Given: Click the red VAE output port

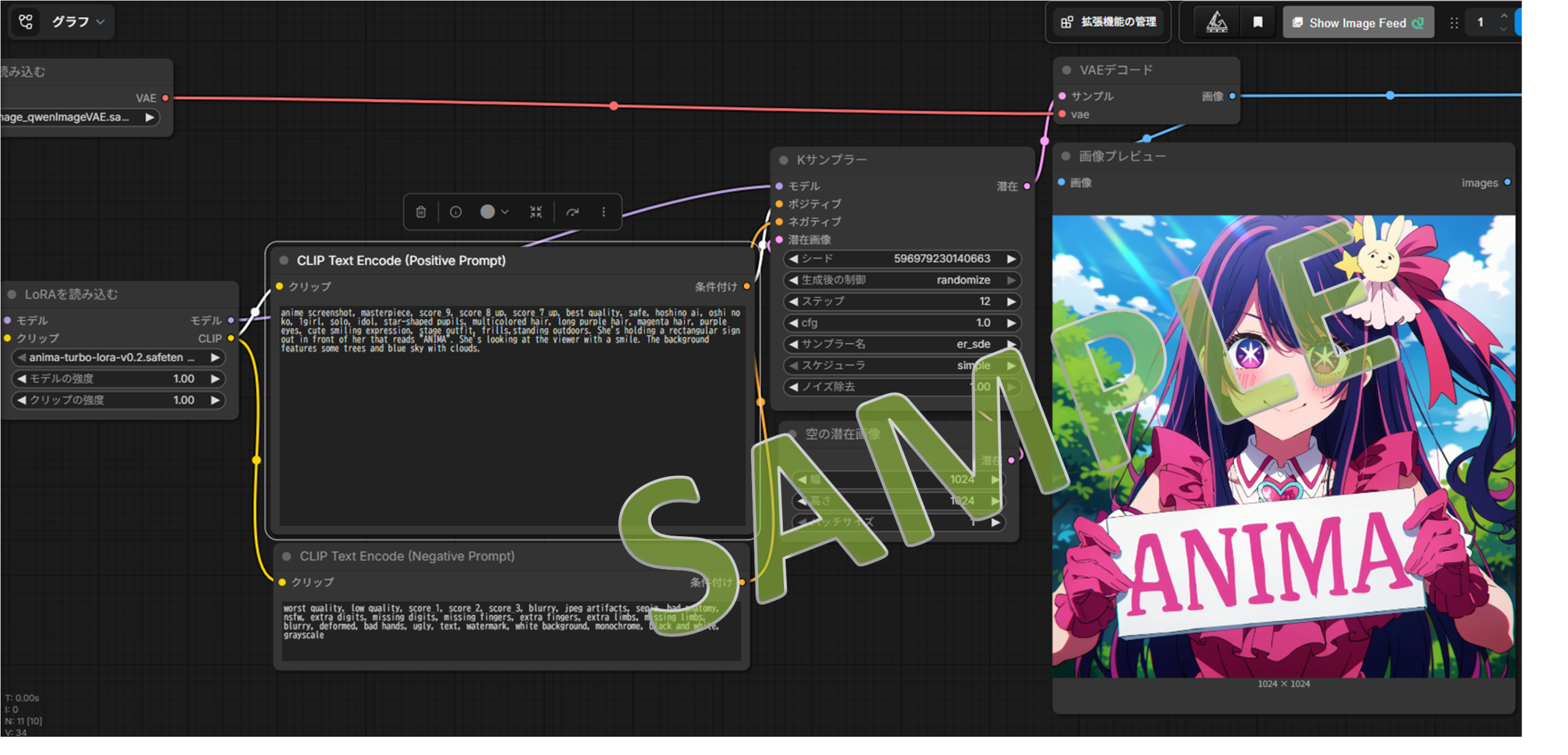Looking at the screenshot, I should click(x=165, y=98).
